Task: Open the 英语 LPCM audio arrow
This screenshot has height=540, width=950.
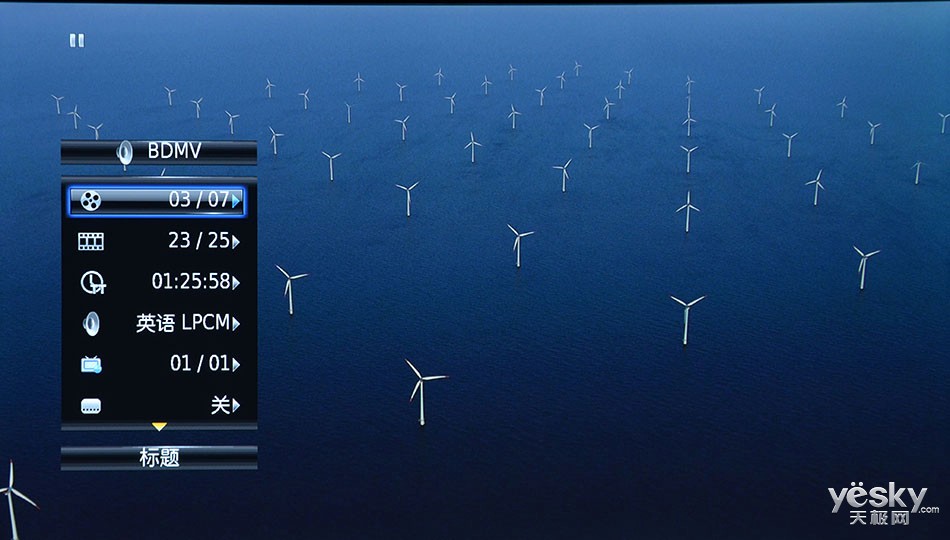Action: click(236, 324)
